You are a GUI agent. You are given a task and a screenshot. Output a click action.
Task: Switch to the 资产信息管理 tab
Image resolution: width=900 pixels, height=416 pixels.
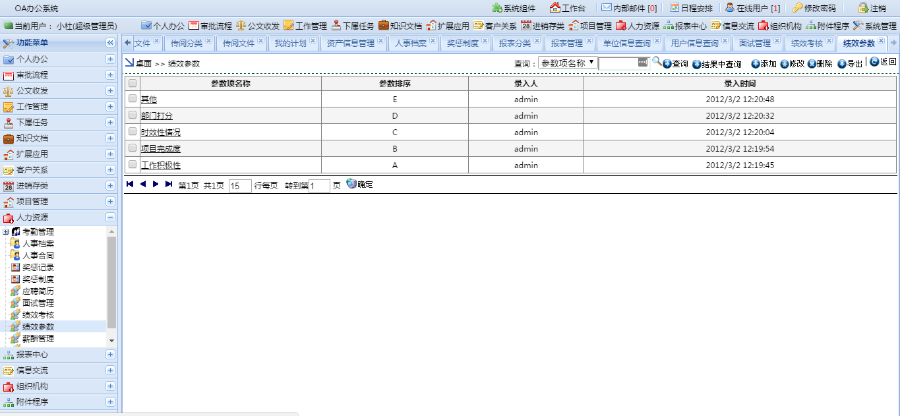(350, 44)
